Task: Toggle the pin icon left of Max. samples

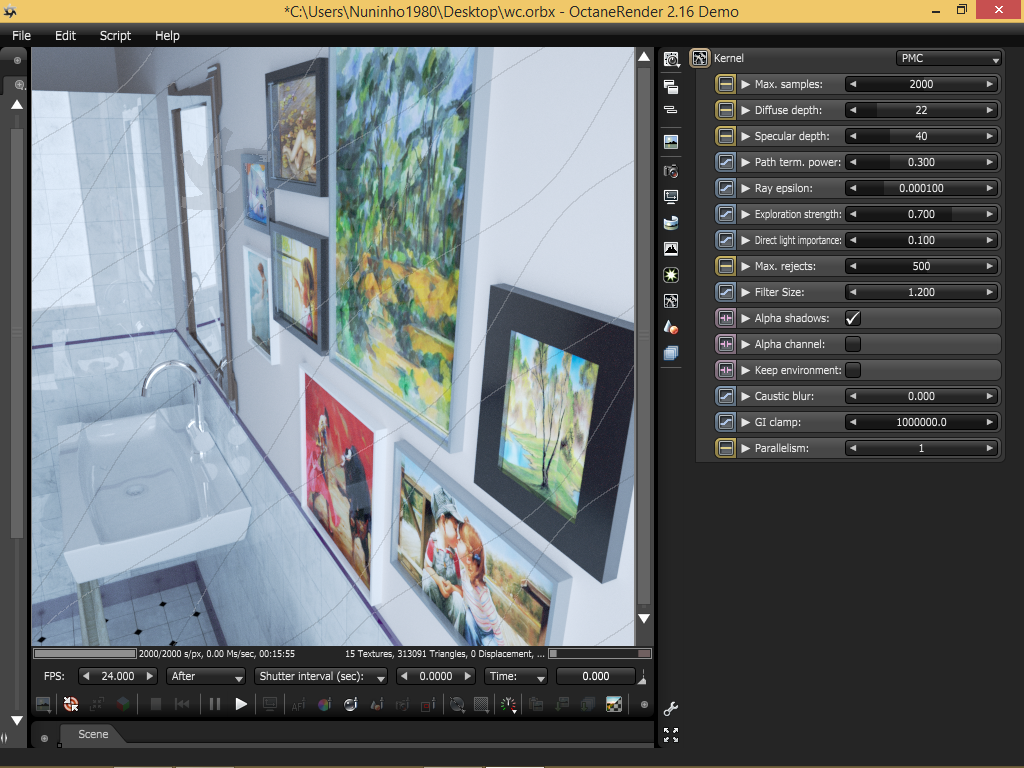Action: [726, 84]
